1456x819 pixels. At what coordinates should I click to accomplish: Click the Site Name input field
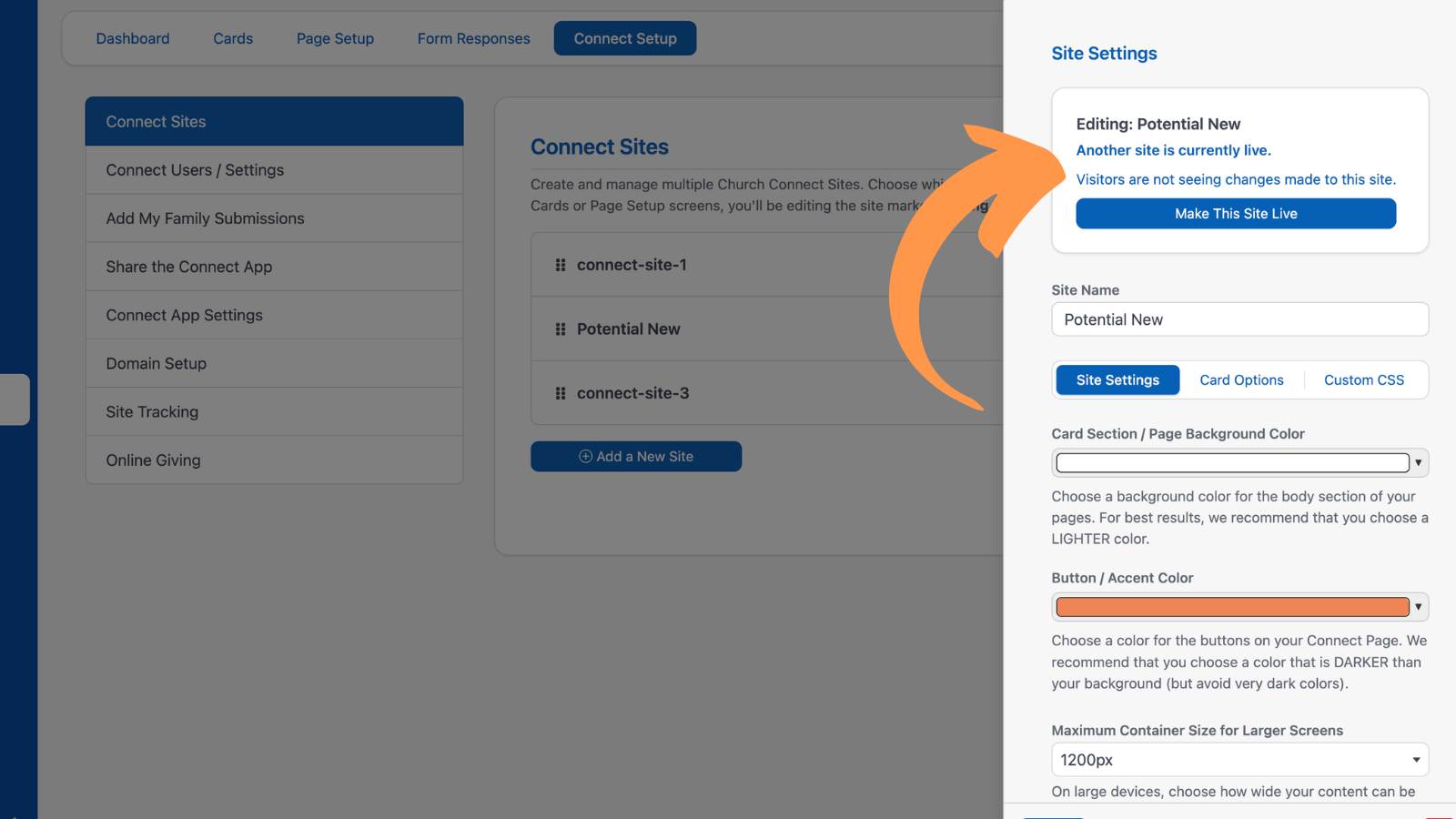point(1239,319)
